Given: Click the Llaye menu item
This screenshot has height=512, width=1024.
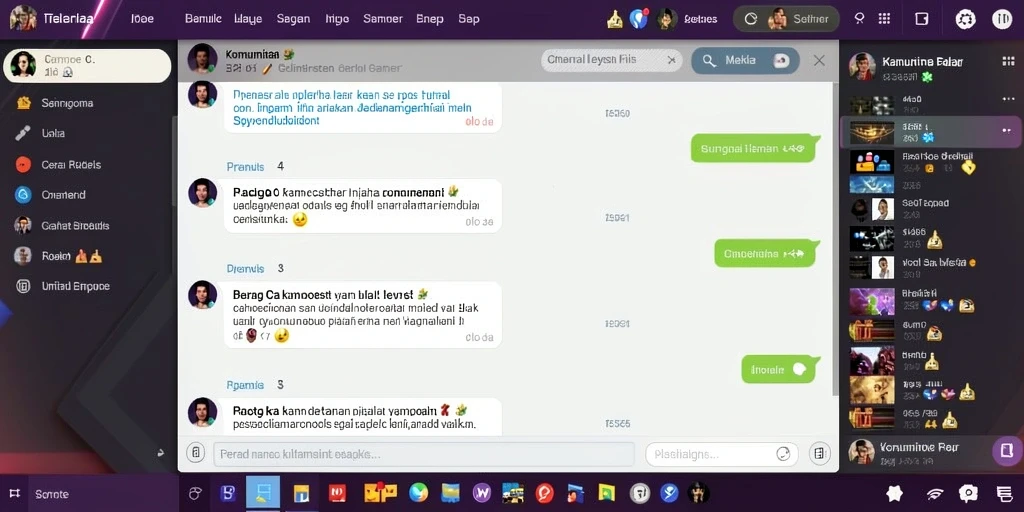Looking at the screenshot, I should pyautogui.click(x=248, y=19).
